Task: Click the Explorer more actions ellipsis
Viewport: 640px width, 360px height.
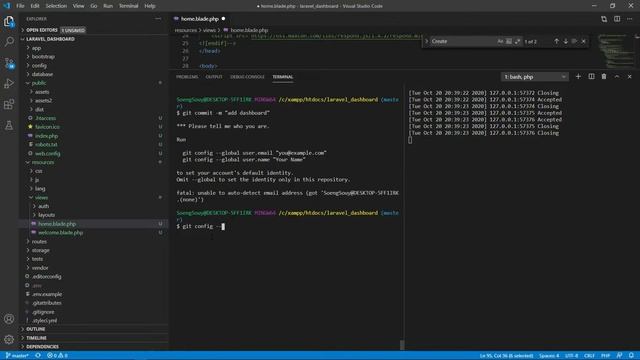Action: (x=158, y=19)
